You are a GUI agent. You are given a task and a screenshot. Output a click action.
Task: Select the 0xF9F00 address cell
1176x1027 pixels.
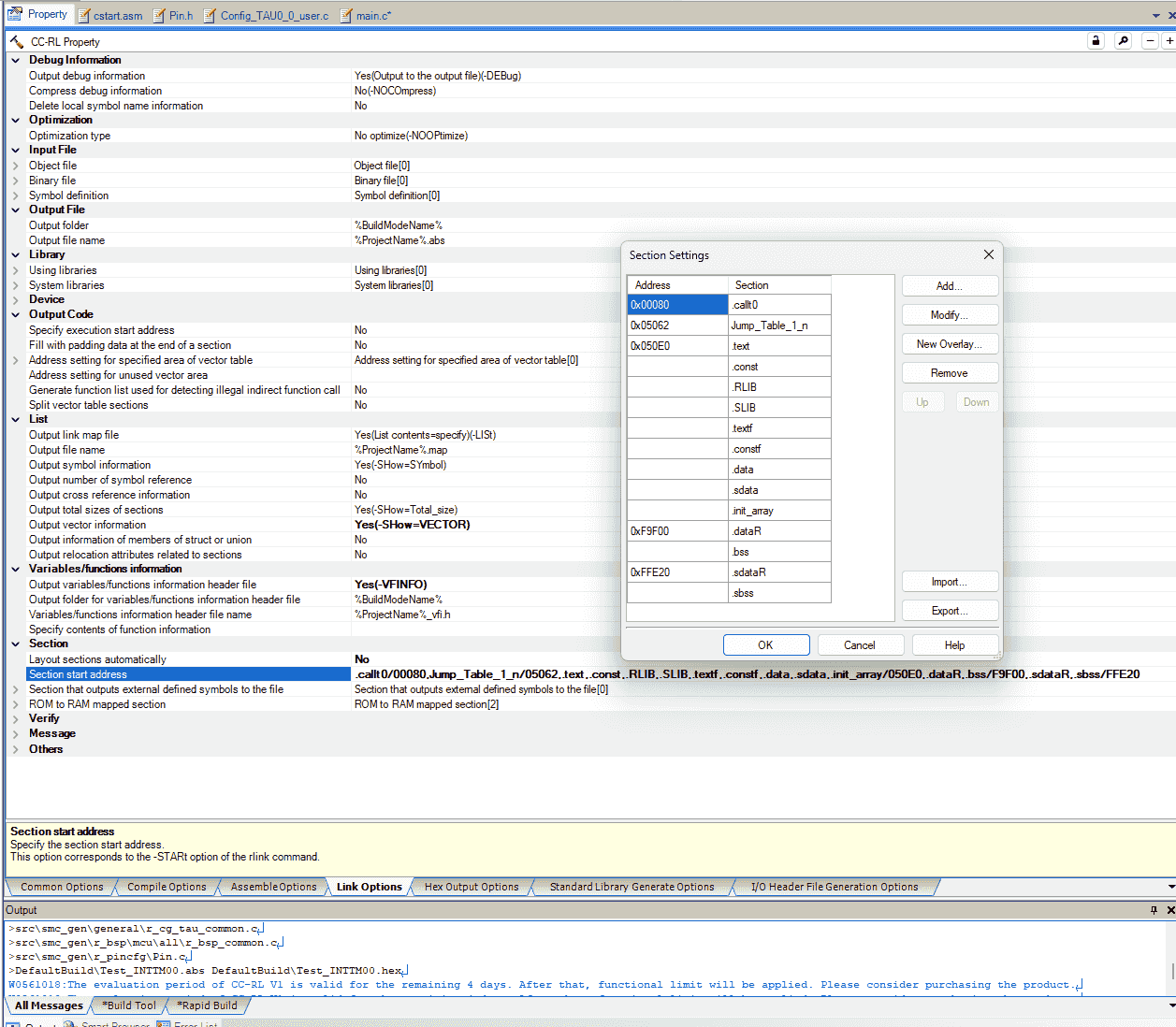[x=676, y=531]
